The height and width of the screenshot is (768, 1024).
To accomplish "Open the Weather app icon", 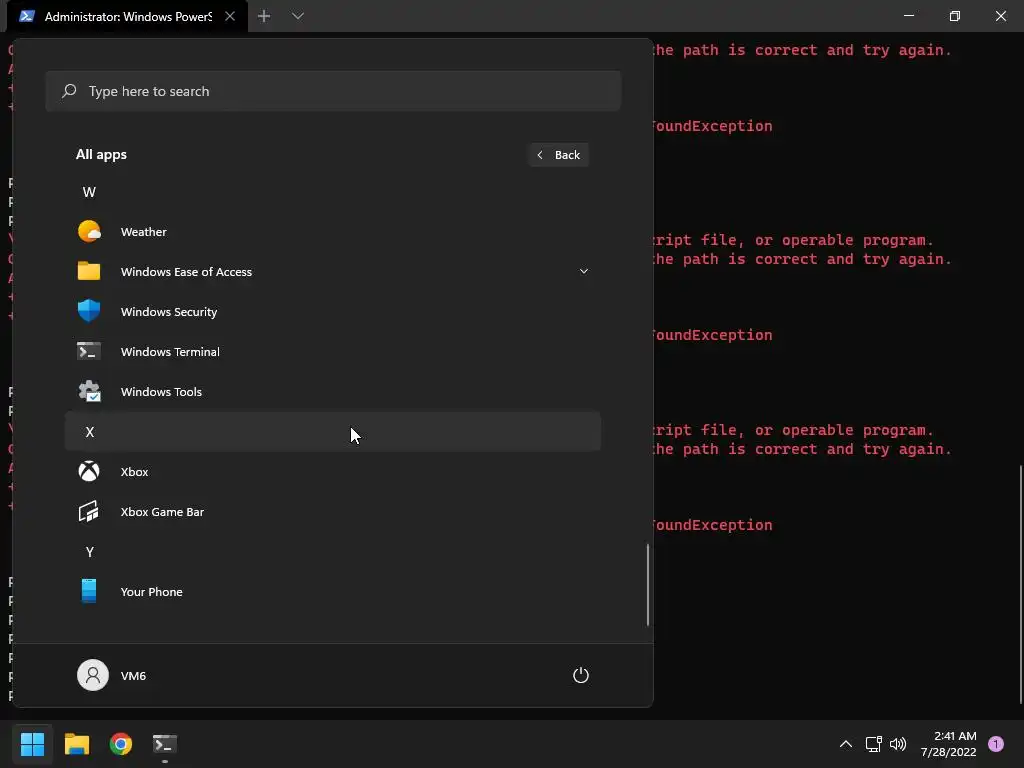I will click(x=89, y=231).
